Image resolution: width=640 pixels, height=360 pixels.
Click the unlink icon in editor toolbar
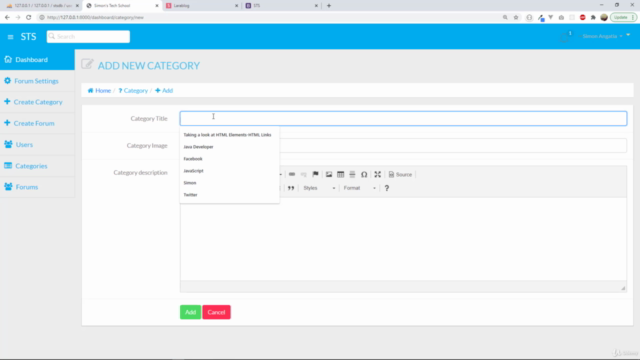tap(303, 174)
